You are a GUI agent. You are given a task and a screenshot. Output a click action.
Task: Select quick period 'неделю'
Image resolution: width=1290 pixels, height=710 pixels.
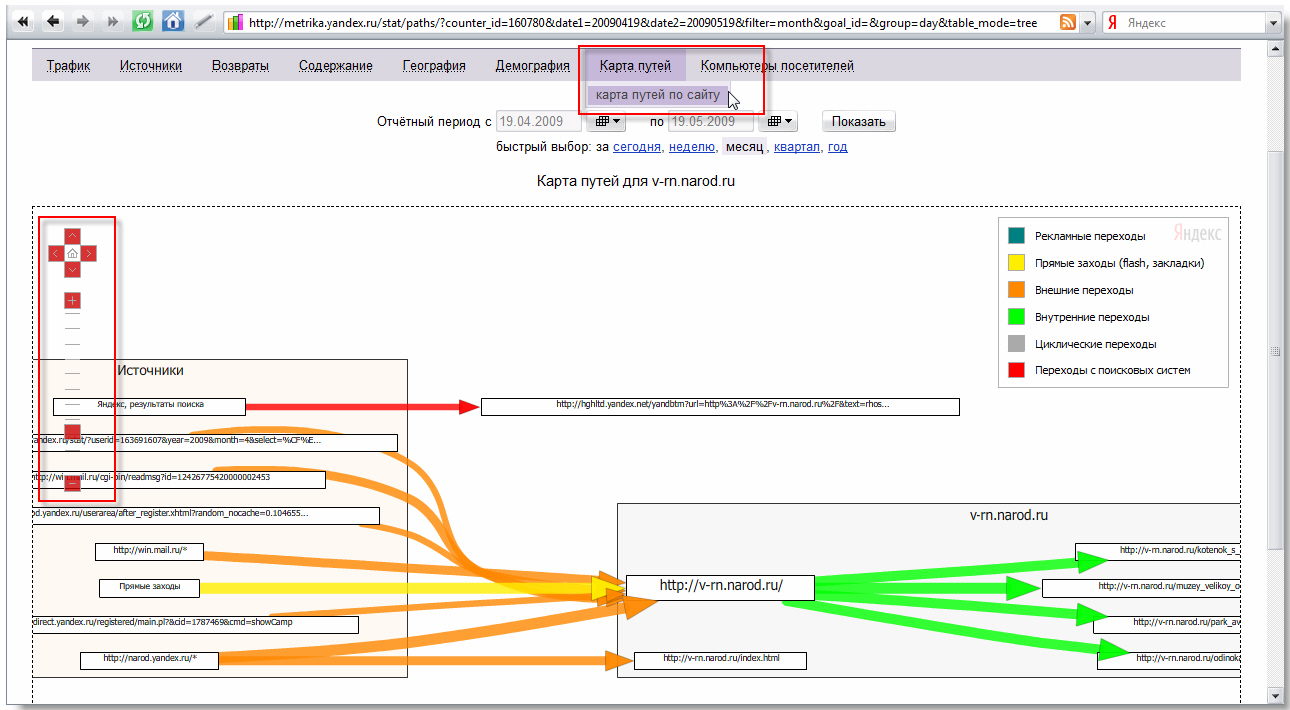click(692, 146)
